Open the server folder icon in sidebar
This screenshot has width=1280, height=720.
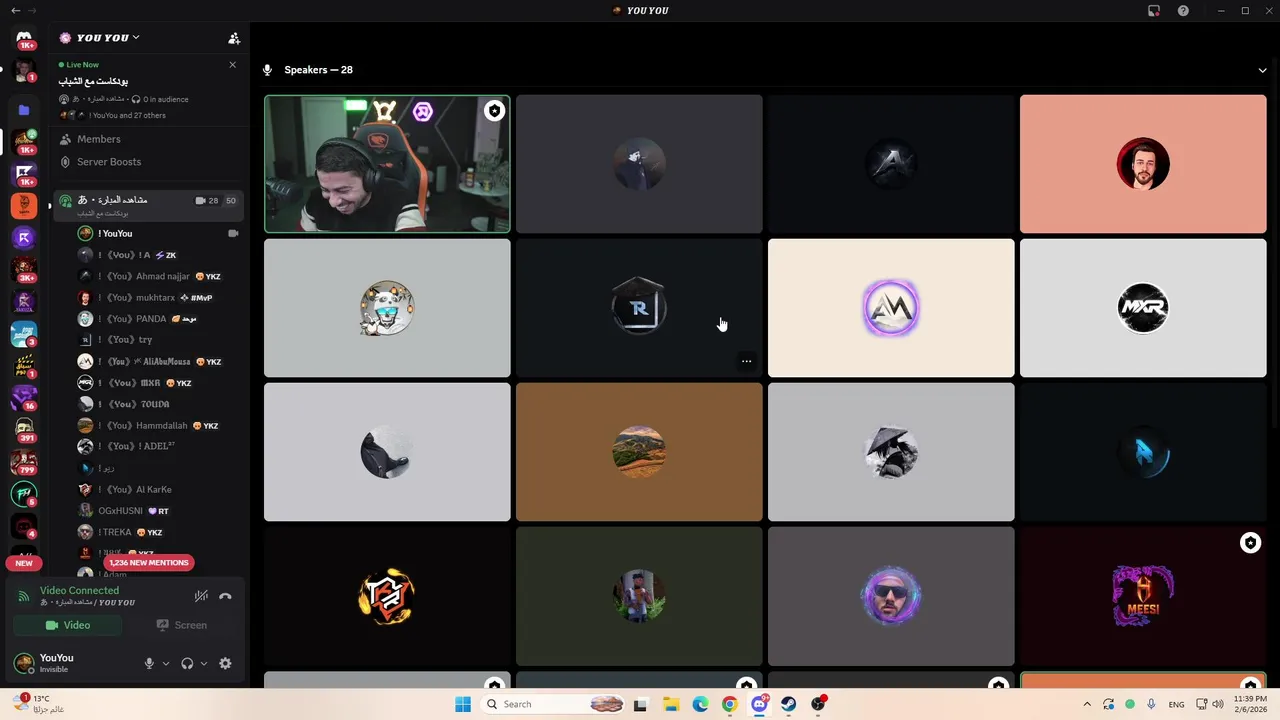(24, 110)
